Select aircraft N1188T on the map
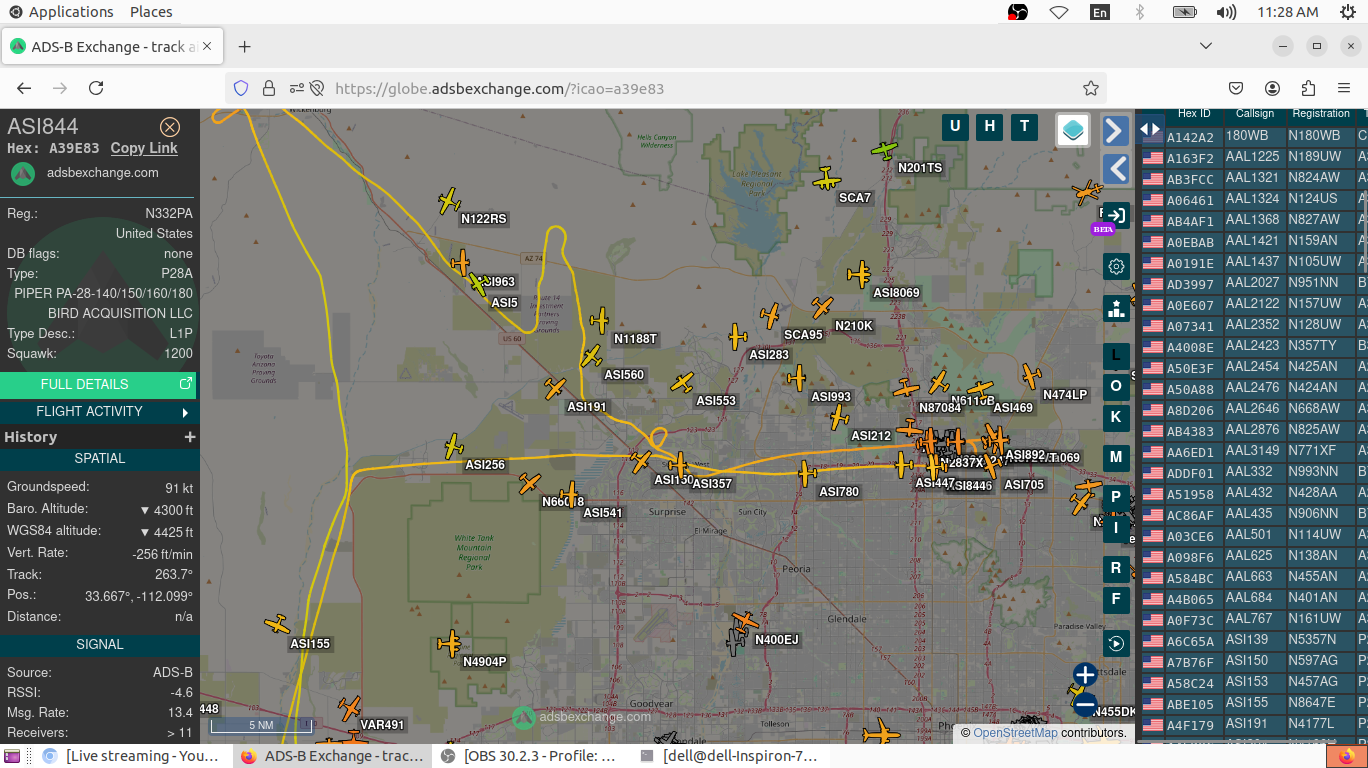This screenshot has height=768, width=1368. pyautogui.click(x=599, y=321)
